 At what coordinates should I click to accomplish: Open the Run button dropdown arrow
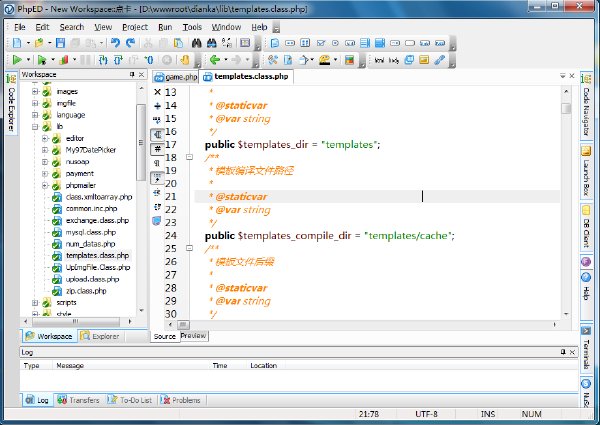tap(28, 60)
